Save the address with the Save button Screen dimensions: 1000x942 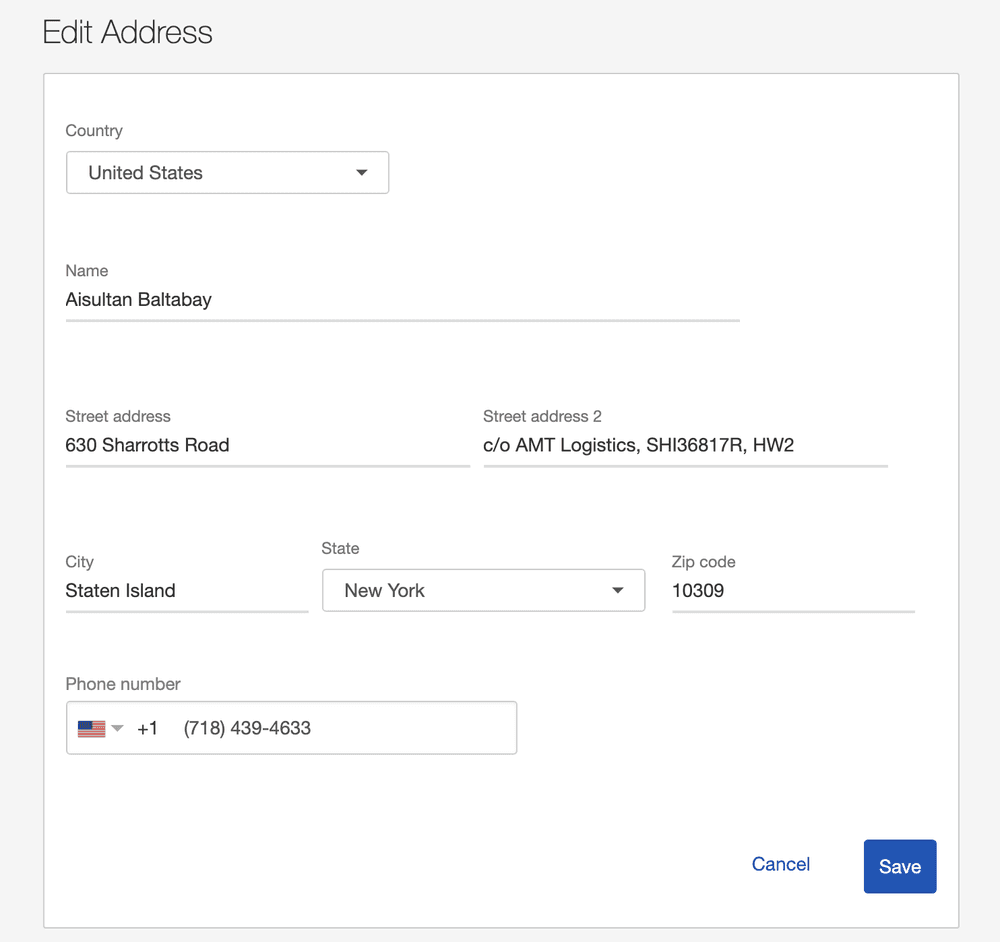900,866
